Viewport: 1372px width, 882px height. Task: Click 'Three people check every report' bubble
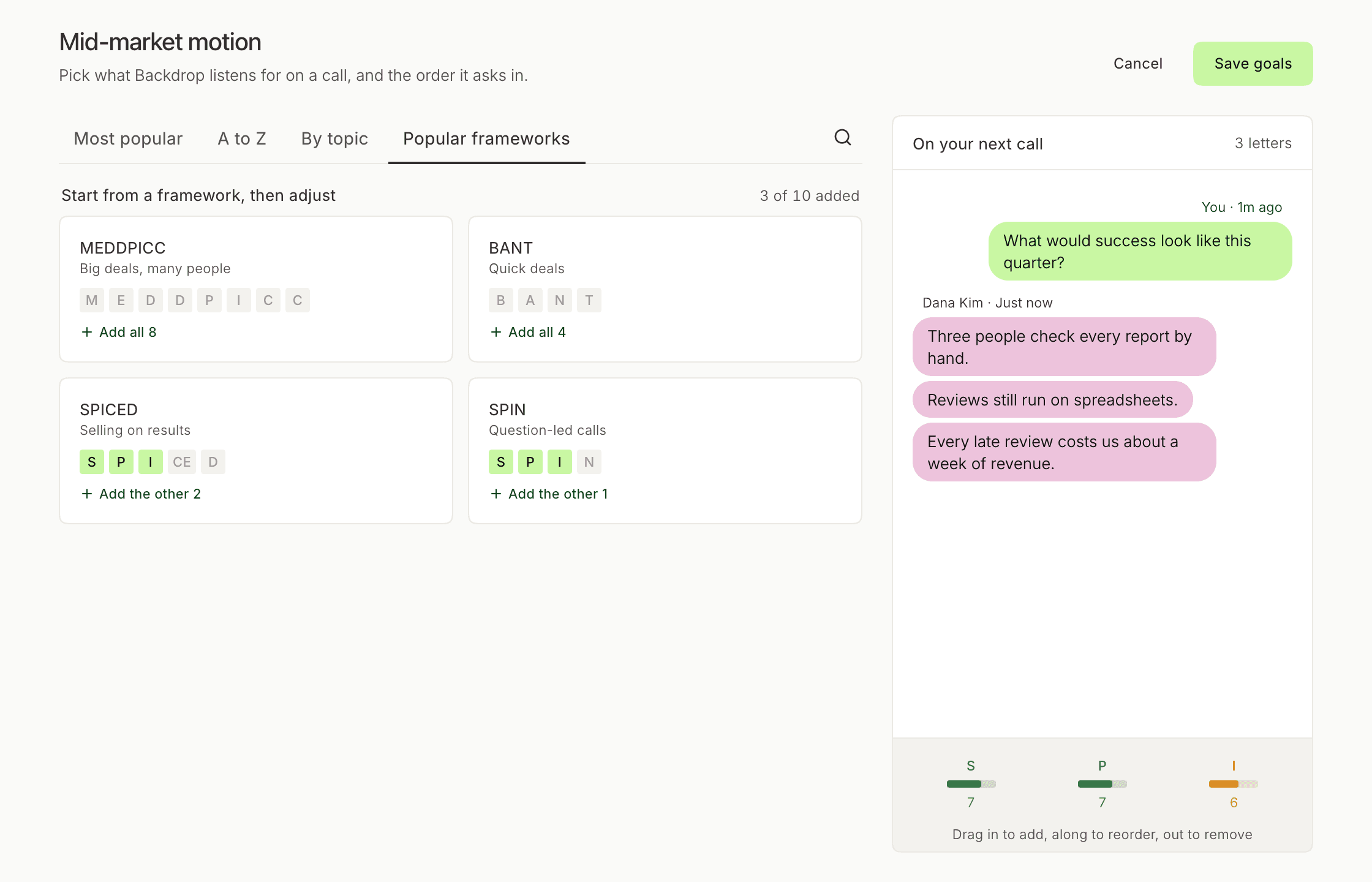pos(1064,347)
